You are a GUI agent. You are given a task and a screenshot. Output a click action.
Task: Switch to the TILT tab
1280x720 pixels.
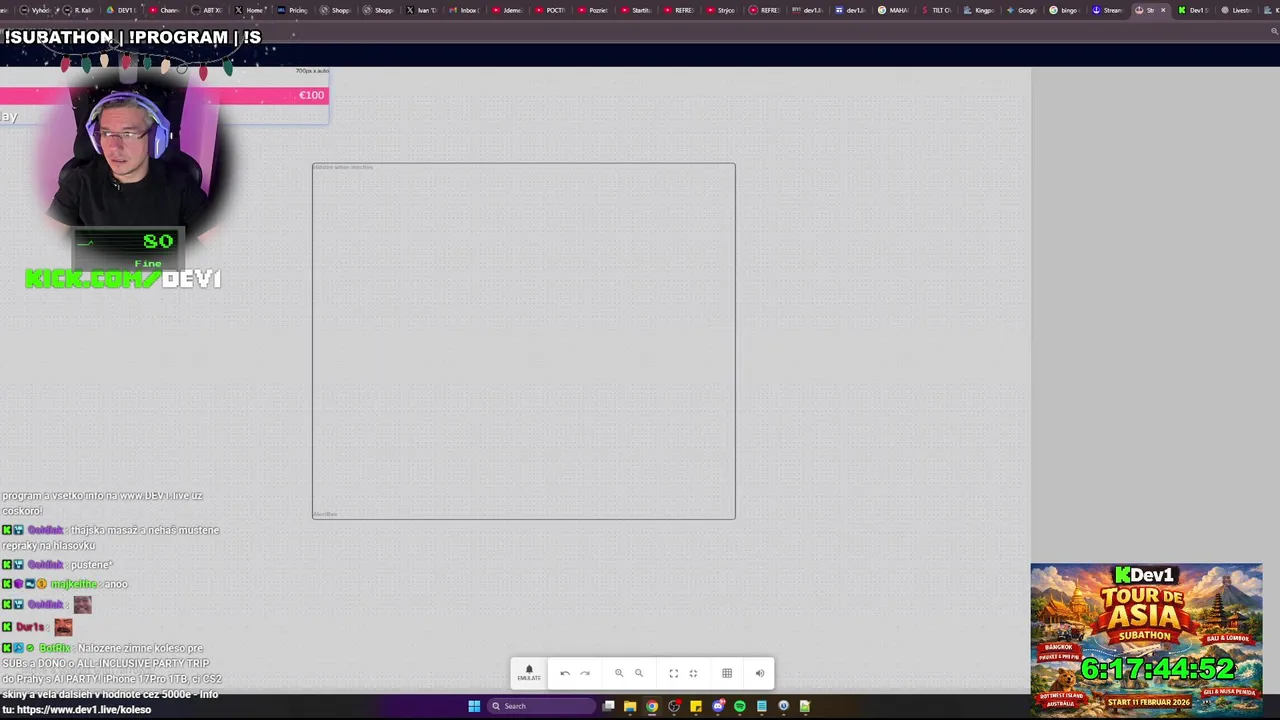click(x=937, y=10)
